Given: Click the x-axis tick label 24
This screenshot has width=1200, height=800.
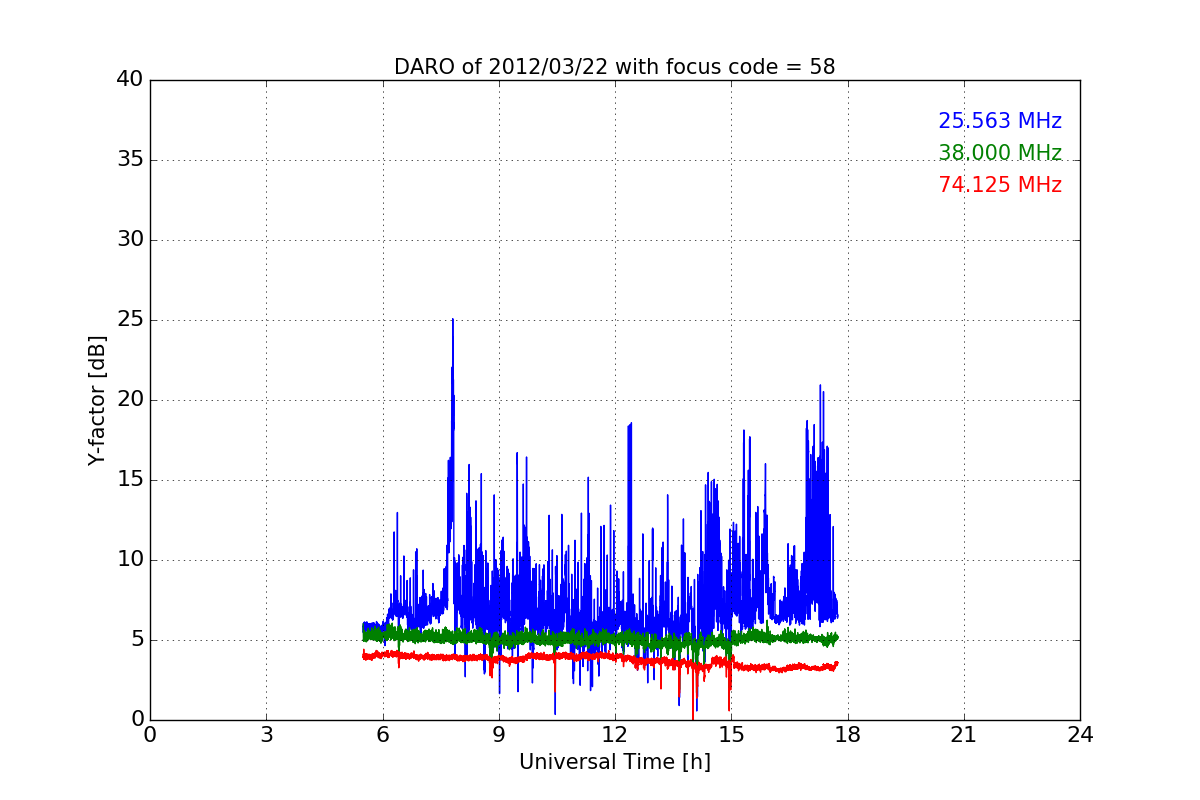Looking at the screenshot, I should click(x=1080, y=734).
